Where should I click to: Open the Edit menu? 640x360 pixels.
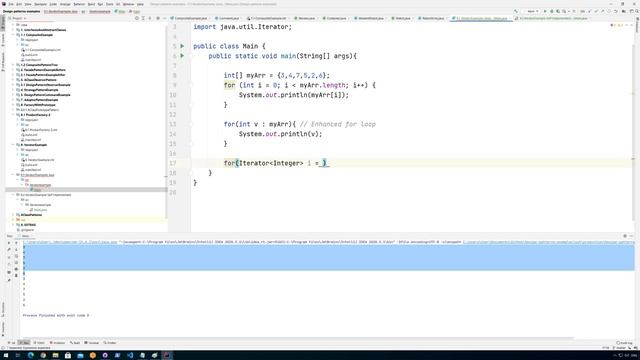(x=19, y=4)
